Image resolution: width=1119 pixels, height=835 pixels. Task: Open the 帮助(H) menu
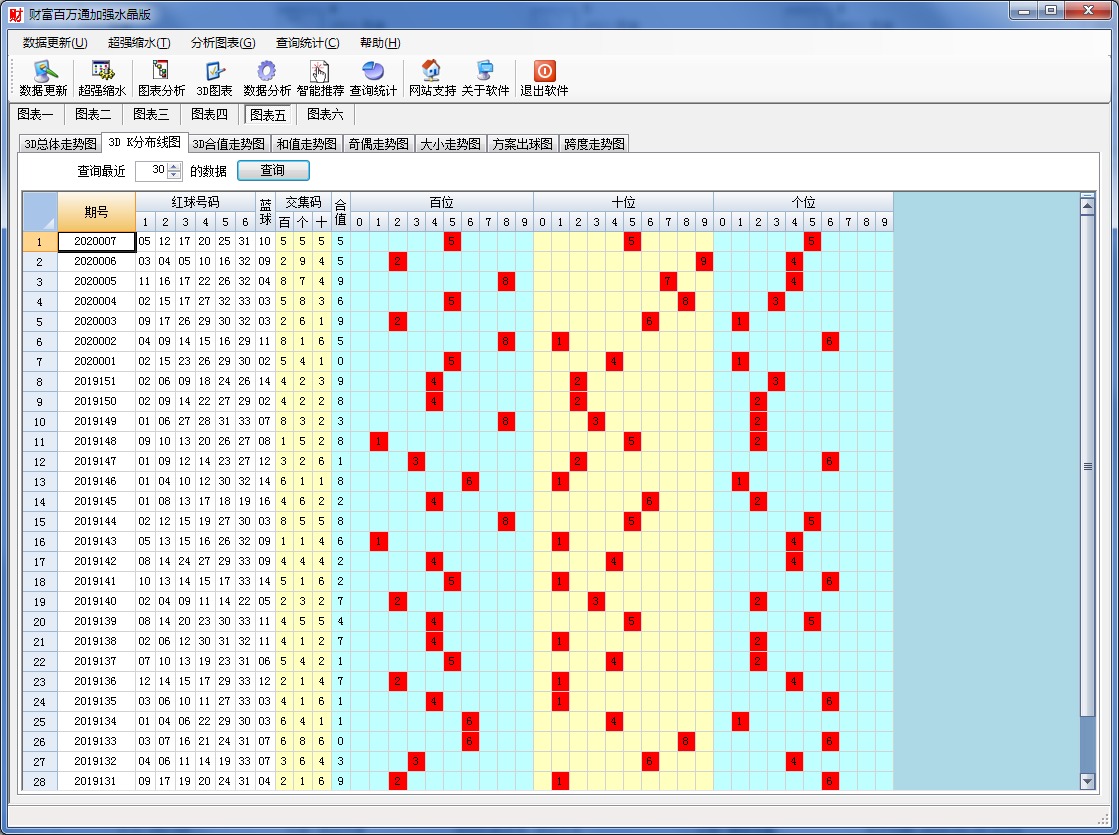point(380,43)
